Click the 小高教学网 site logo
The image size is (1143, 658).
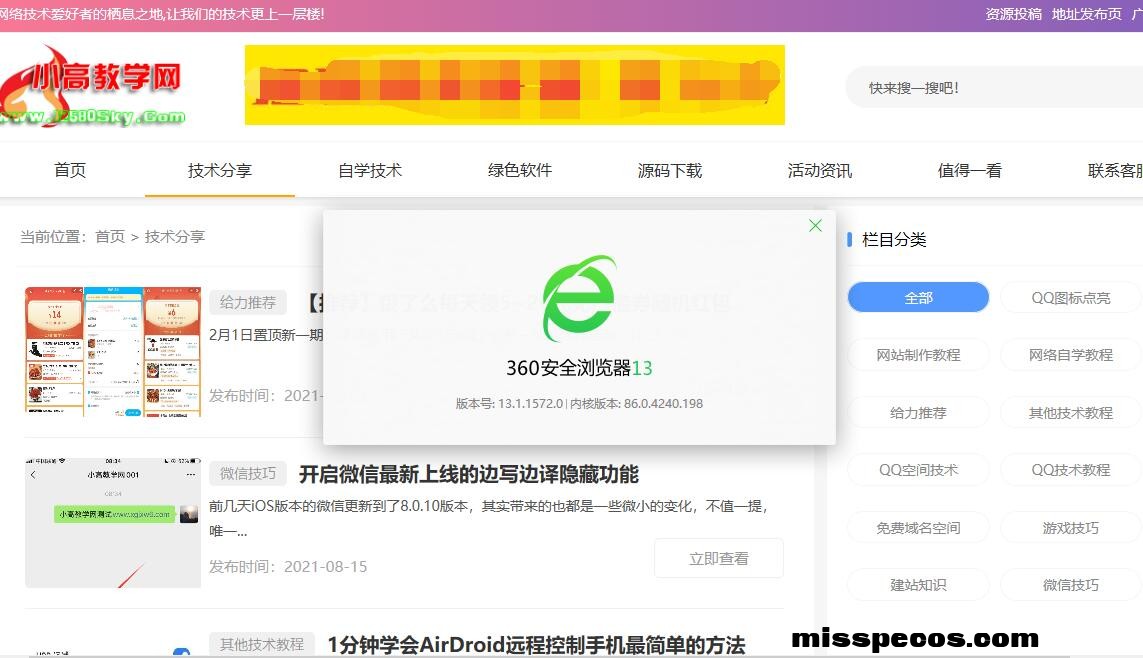(95, 88)
